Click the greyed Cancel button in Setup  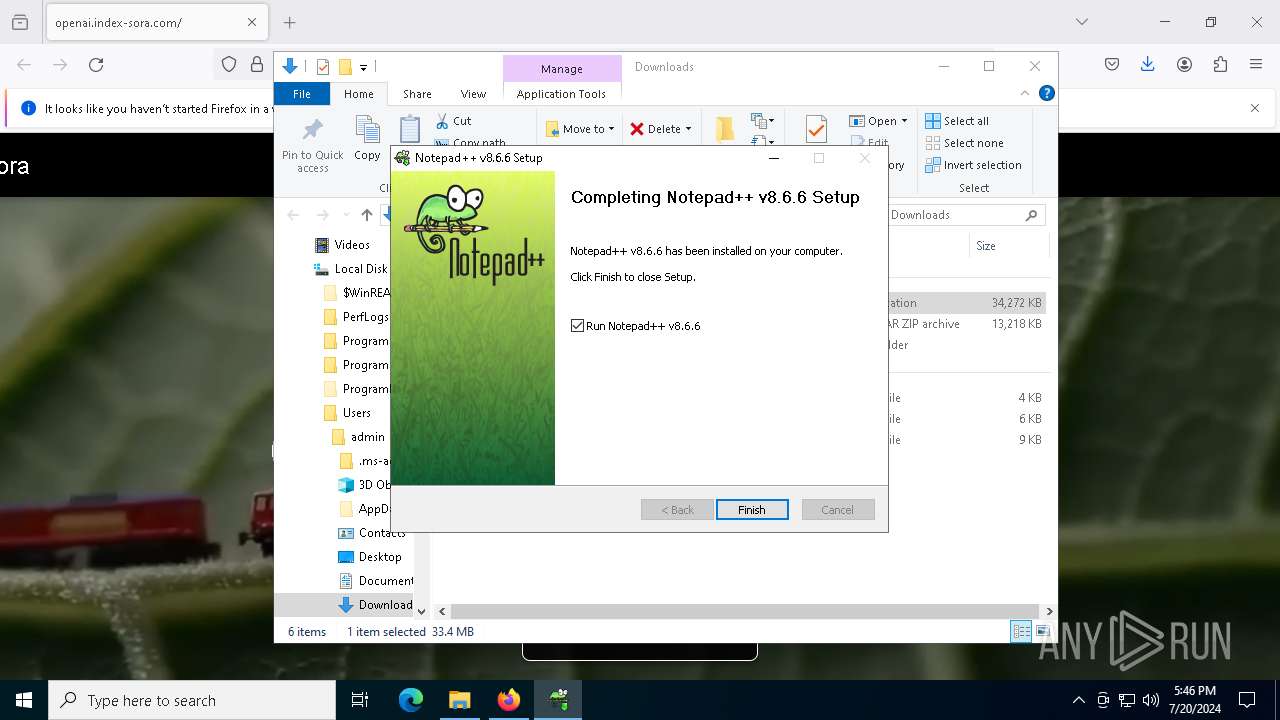point(838,510)
